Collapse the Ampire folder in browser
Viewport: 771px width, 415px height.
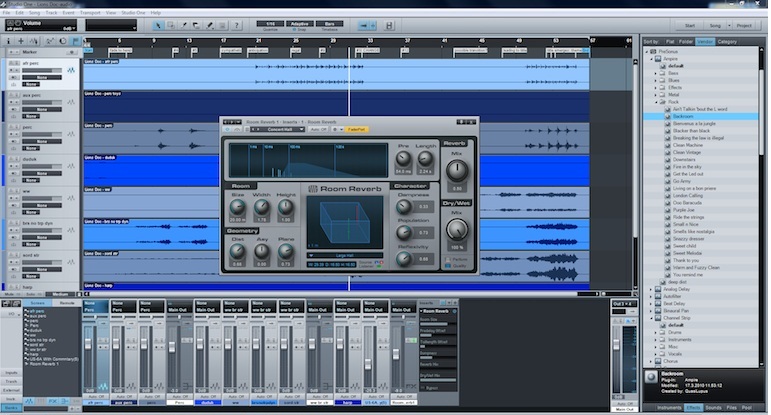pyautogui.click(x=652, y=59)
